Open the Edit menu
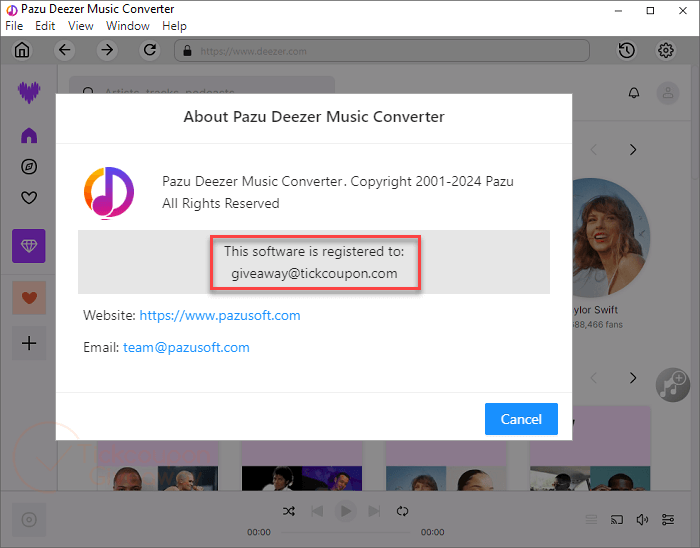The image size is (700, 548). click(45, 26)
